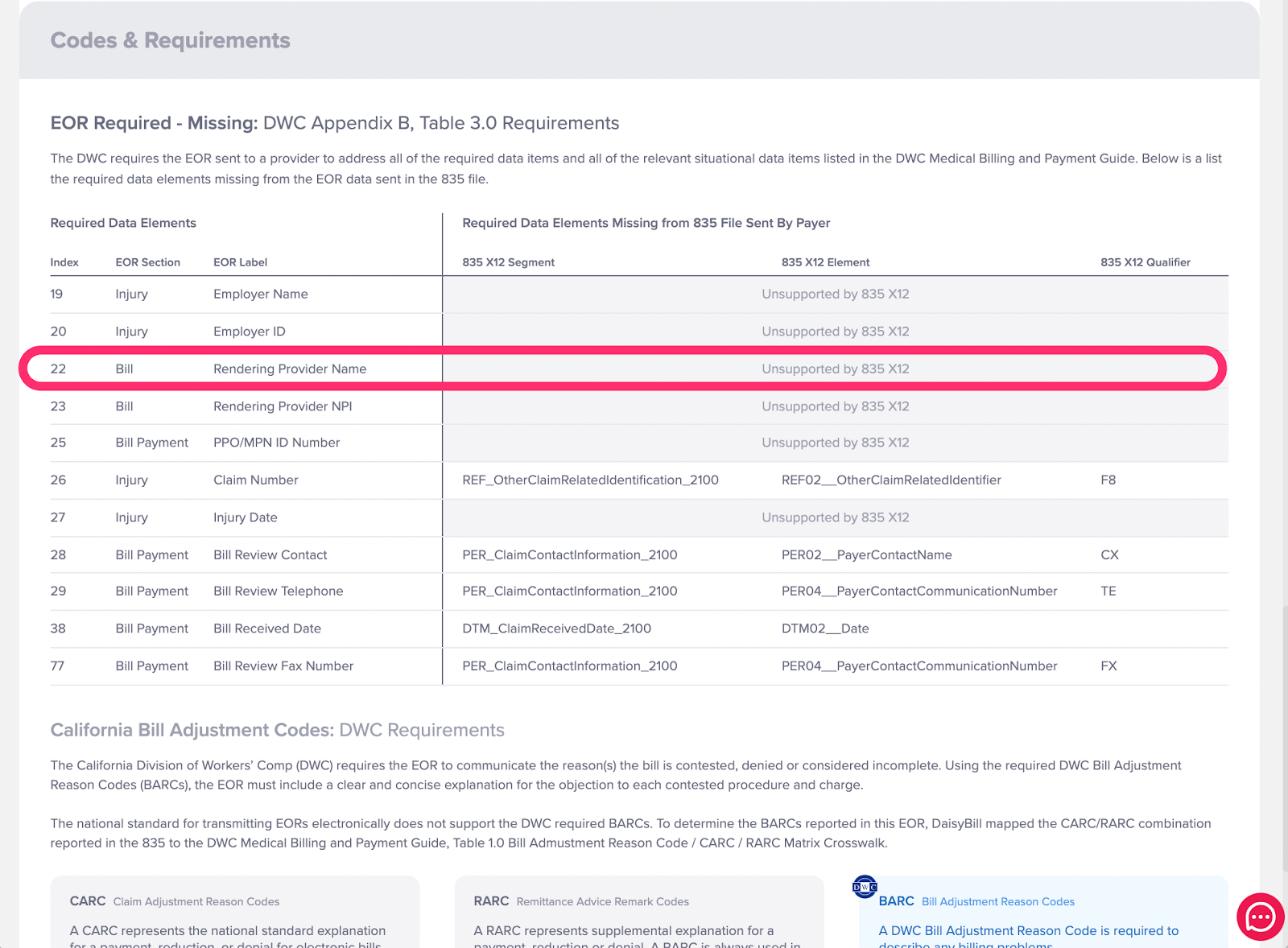Click the 835 X12 Qualifier column header
Viewport: 1288px width, 948px height.
1145,262
